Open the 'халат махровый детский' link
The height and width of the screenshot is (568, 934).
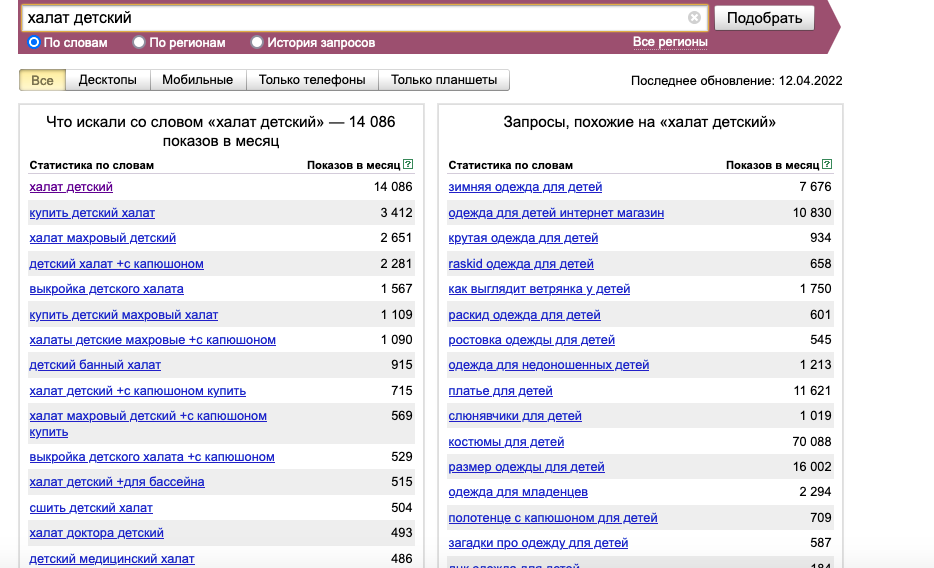[102, 238]
